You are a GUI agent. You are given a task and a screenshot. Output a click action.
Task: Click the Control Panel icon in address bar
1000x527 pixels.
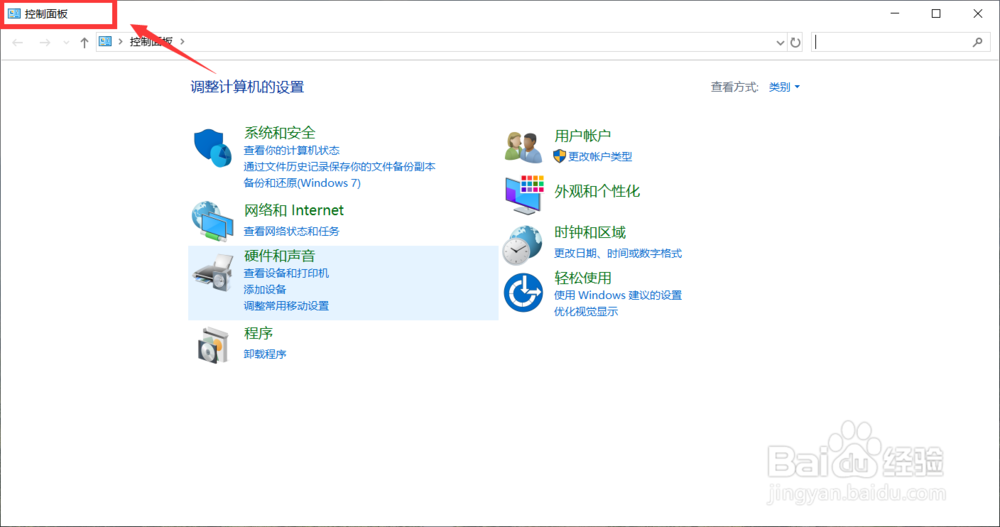105,41
